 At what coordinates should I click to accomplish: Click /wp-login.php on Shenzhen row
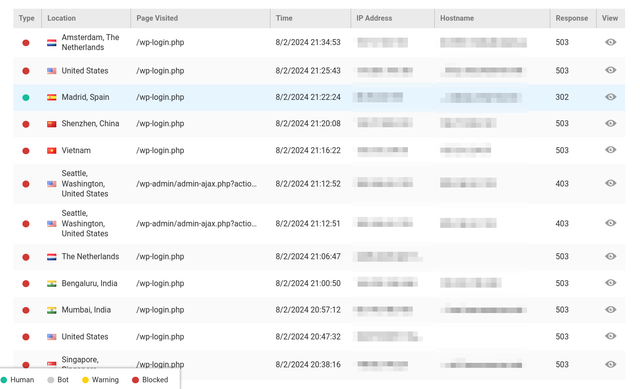tap(160, 124)
